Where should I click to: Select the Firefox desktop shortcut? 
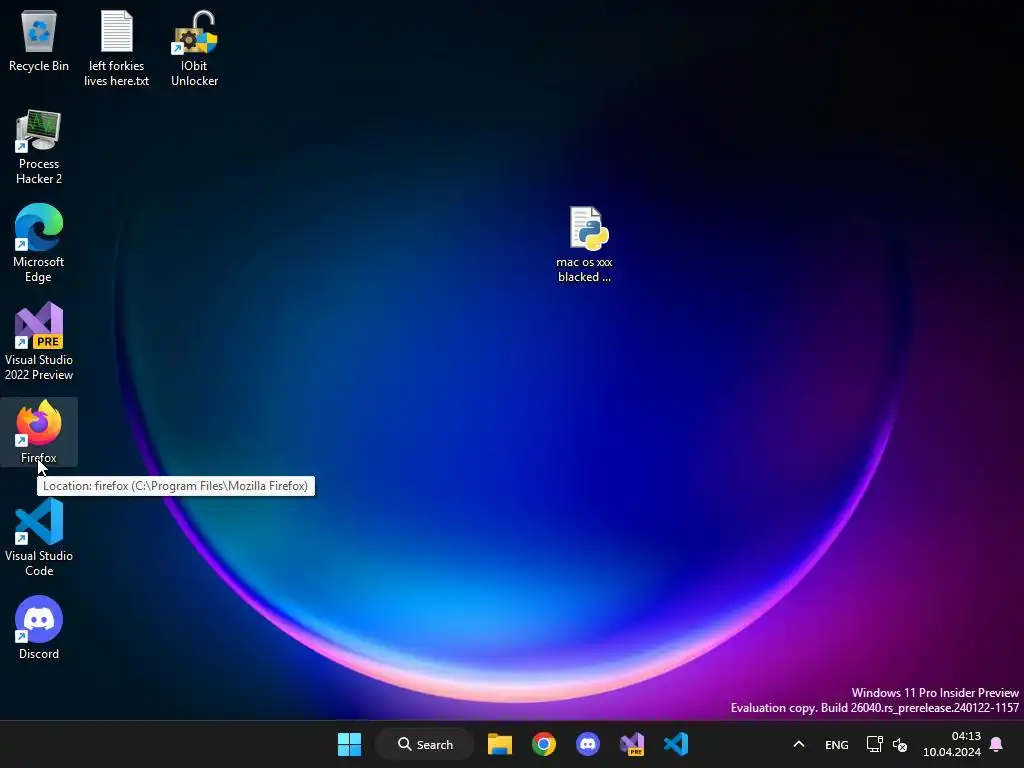pyautogui.click(x=39, y=432)
